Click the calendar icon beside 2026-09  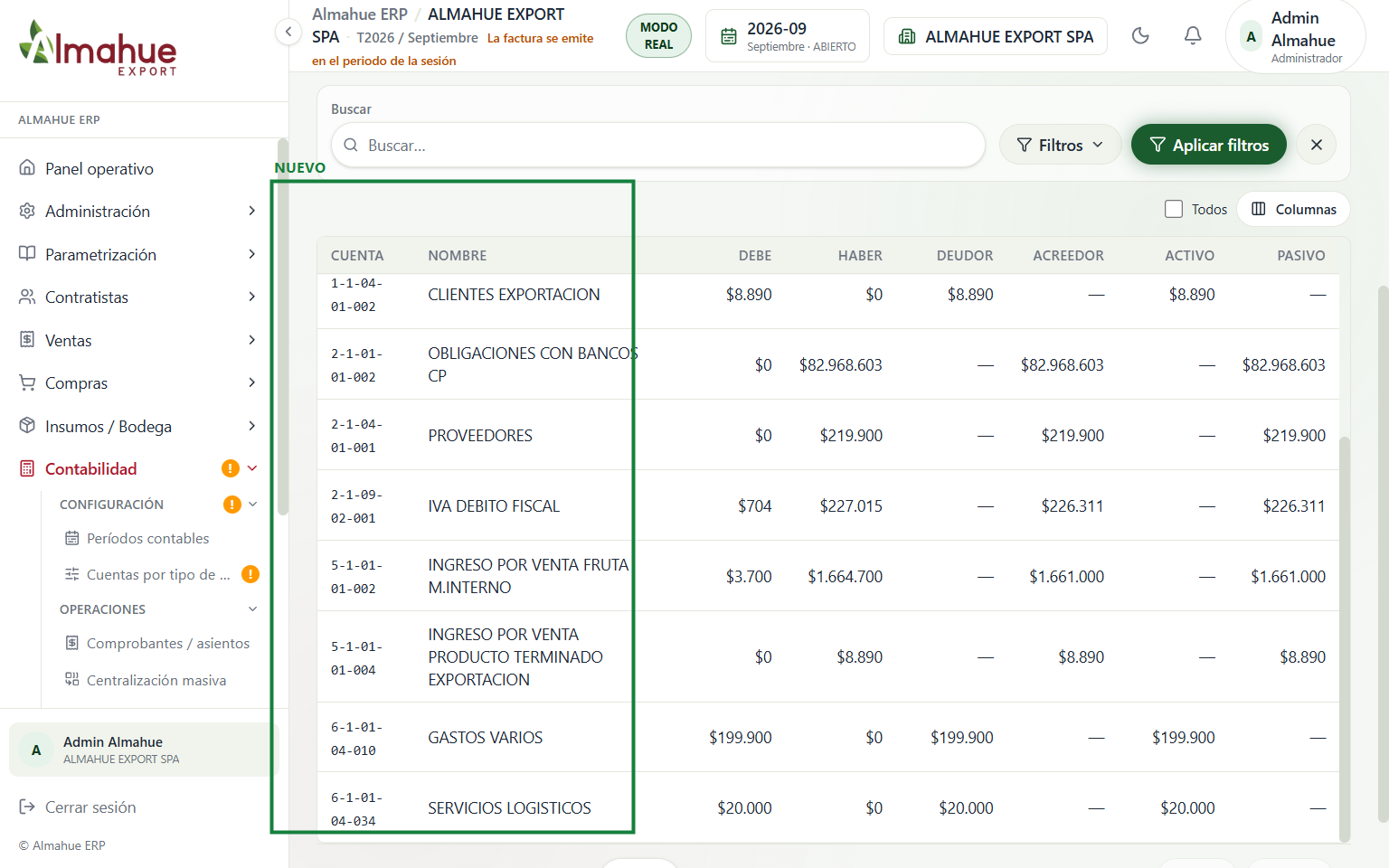coord(729,36)
